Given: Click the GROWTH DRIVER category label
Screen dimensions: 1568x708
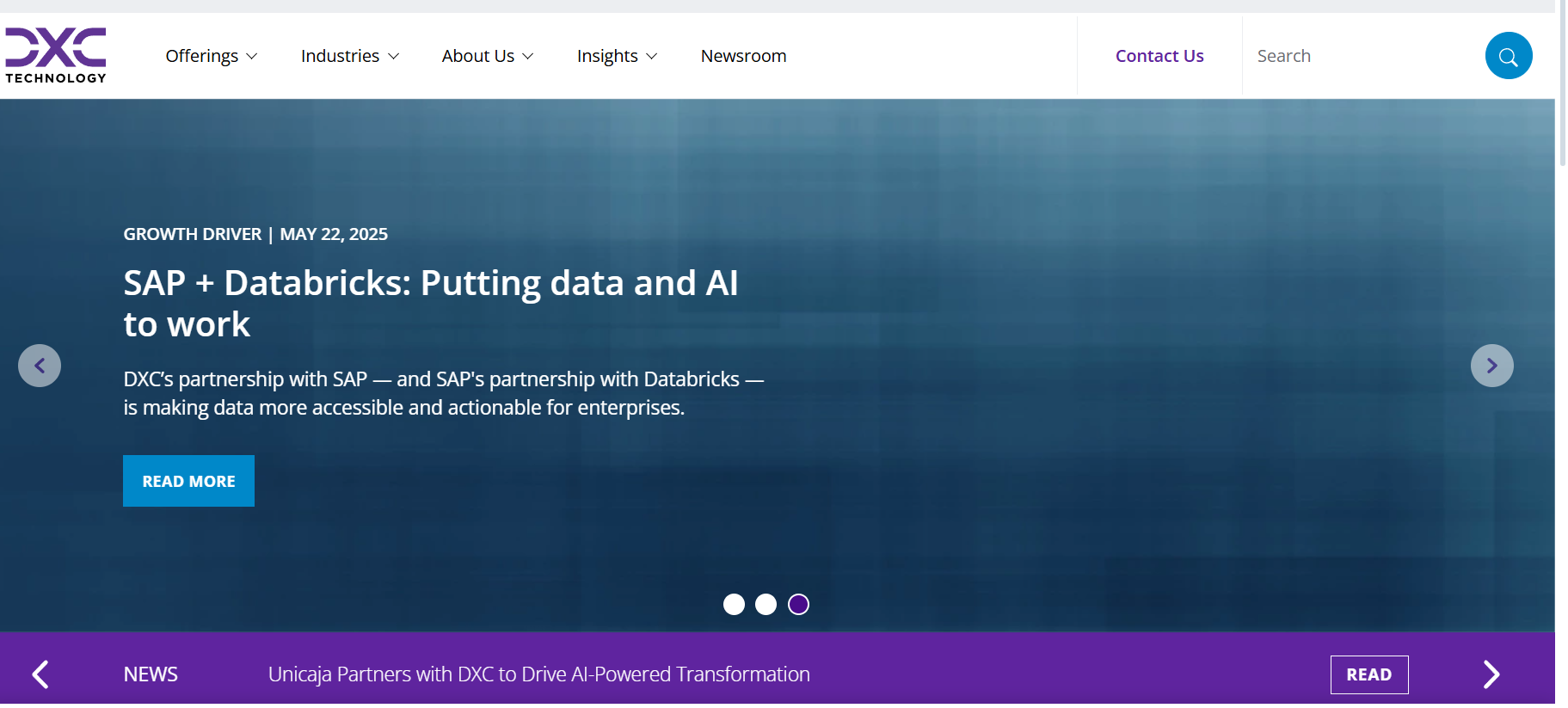Looking at the screenshot, I should [193, 234].
